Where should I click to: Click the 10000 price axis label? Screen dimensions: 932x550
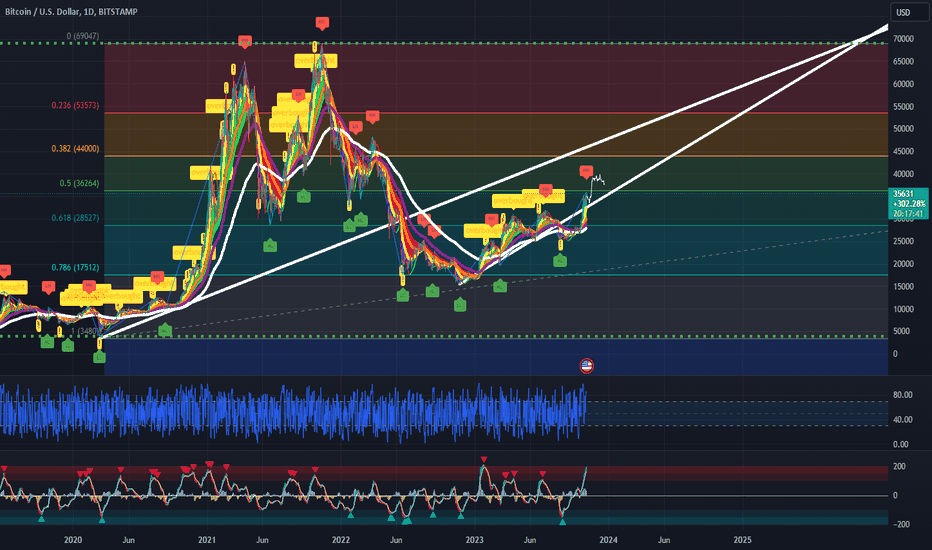pos(903,309)
